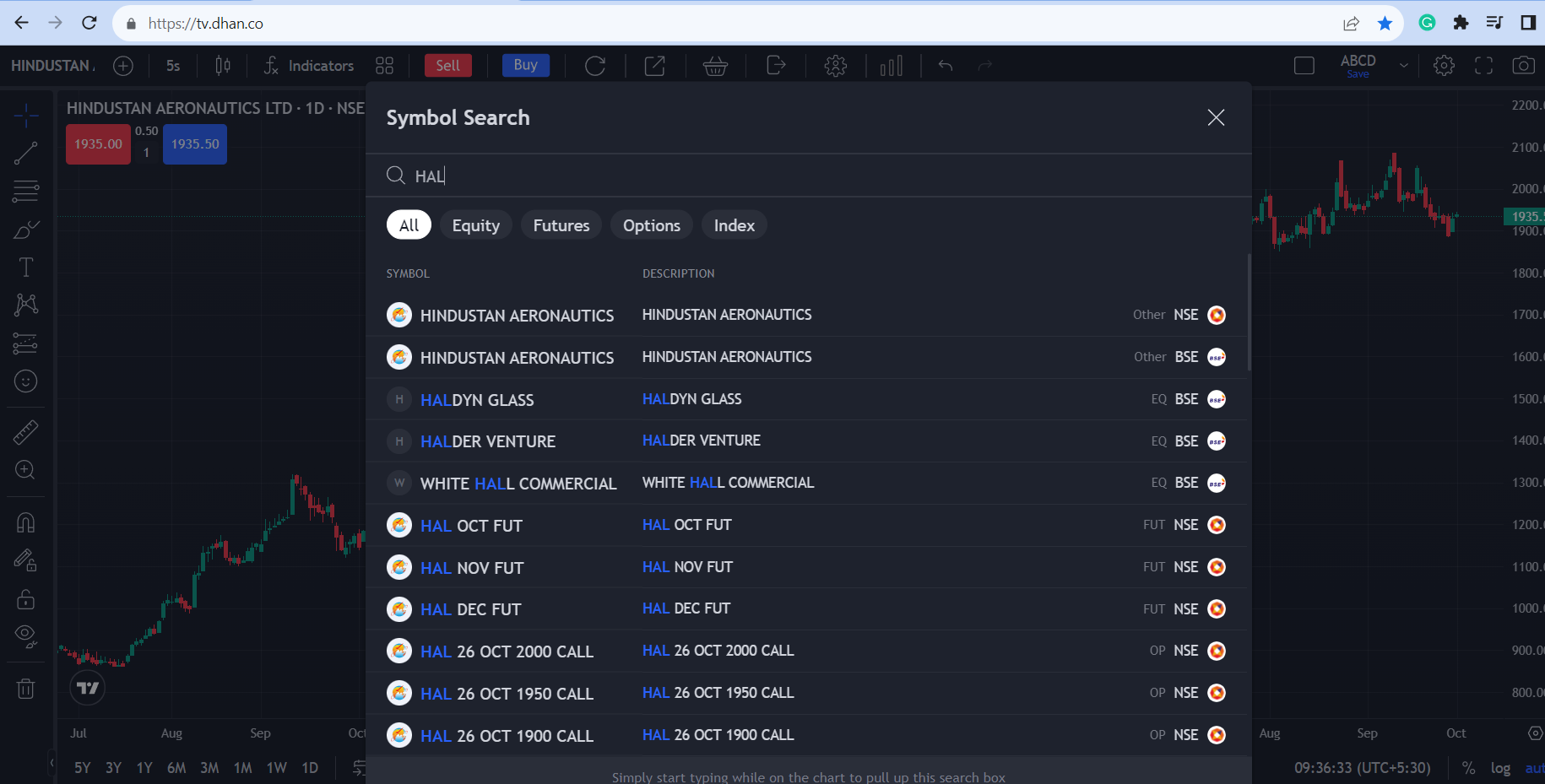1545x784 pixels.
Task: Click the HINDUSTAN symbol name in the toolbar
Action: (x=52, y=66)
